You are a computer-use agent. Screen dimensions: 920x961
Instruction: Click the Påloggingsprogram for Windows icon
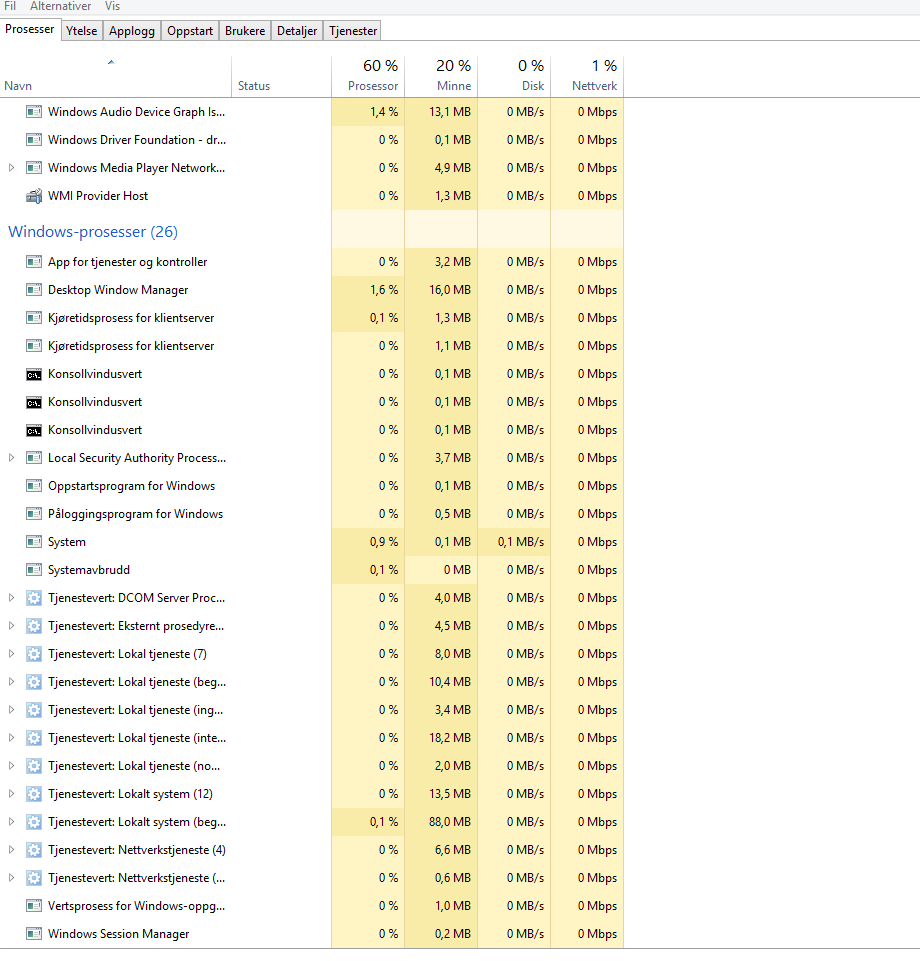[34, 514]
